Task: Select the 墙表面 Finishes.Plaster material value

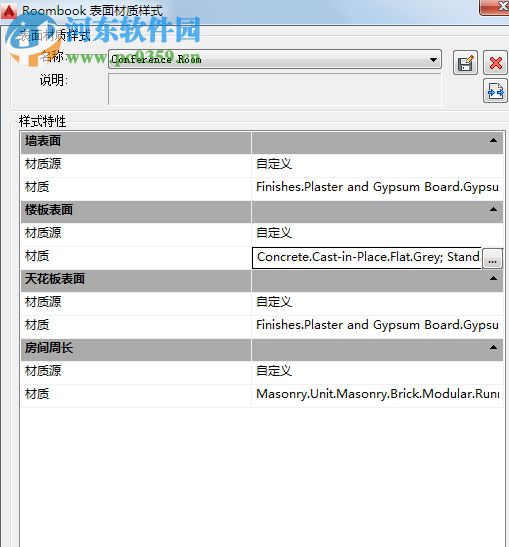Action: click(377, 187)
